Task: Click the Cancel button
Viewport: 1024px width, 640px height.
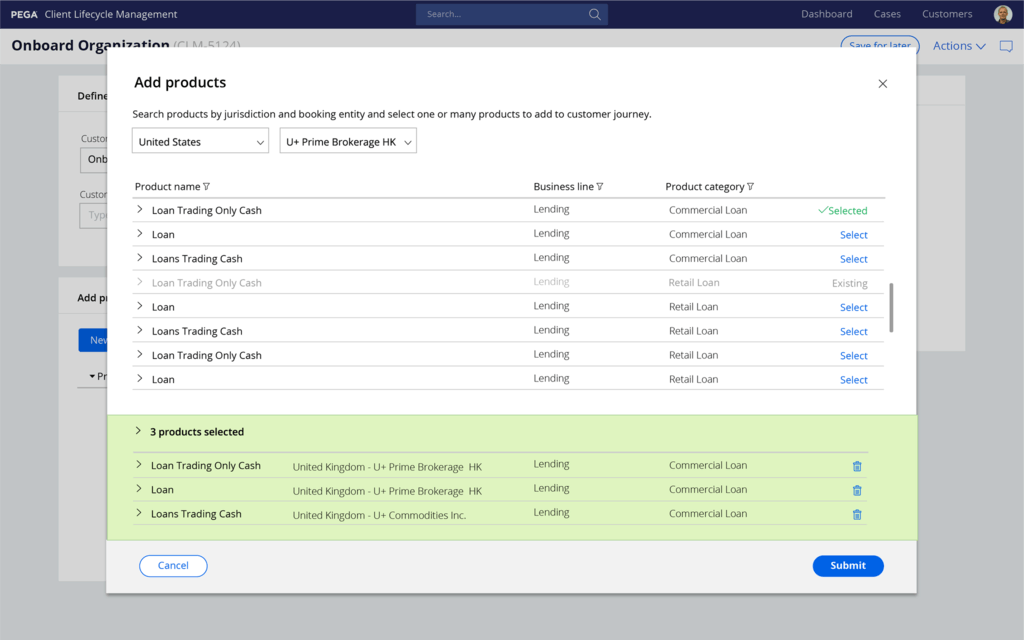Action: point(173,566)
